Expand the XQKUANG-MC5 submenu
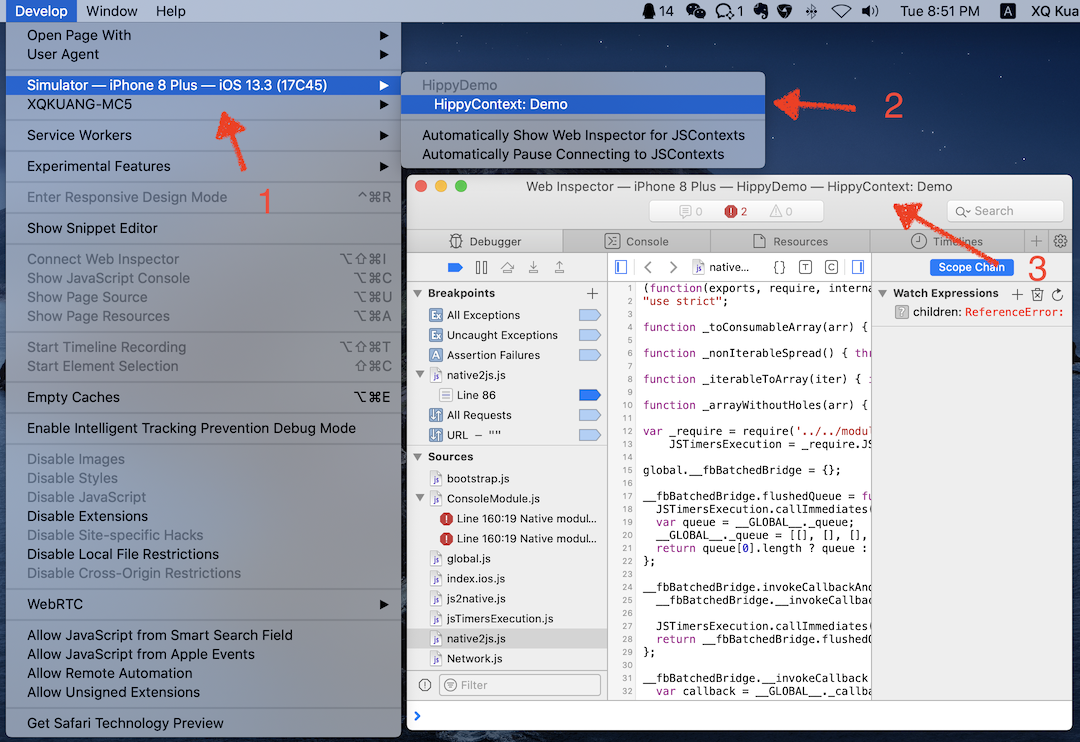Screen dimensions: 1080x742 203,104
